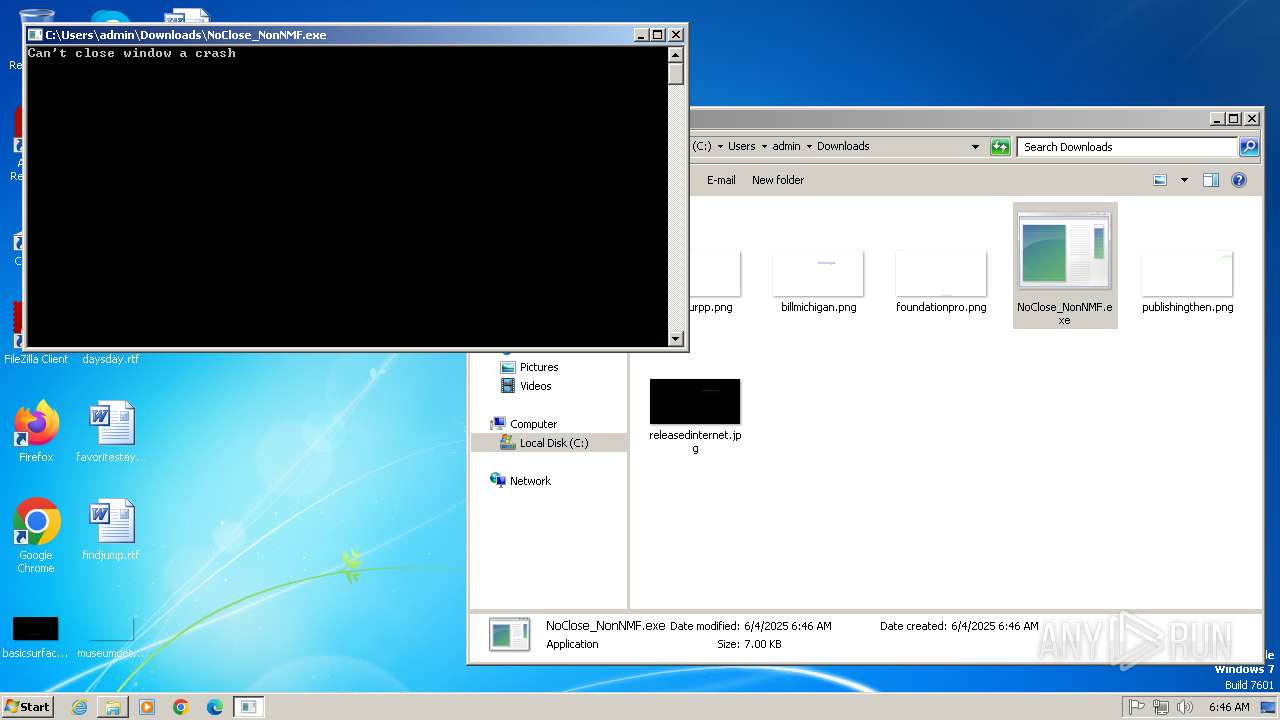
Task: Open Explorer help icon
Action: coord(1239,180)
